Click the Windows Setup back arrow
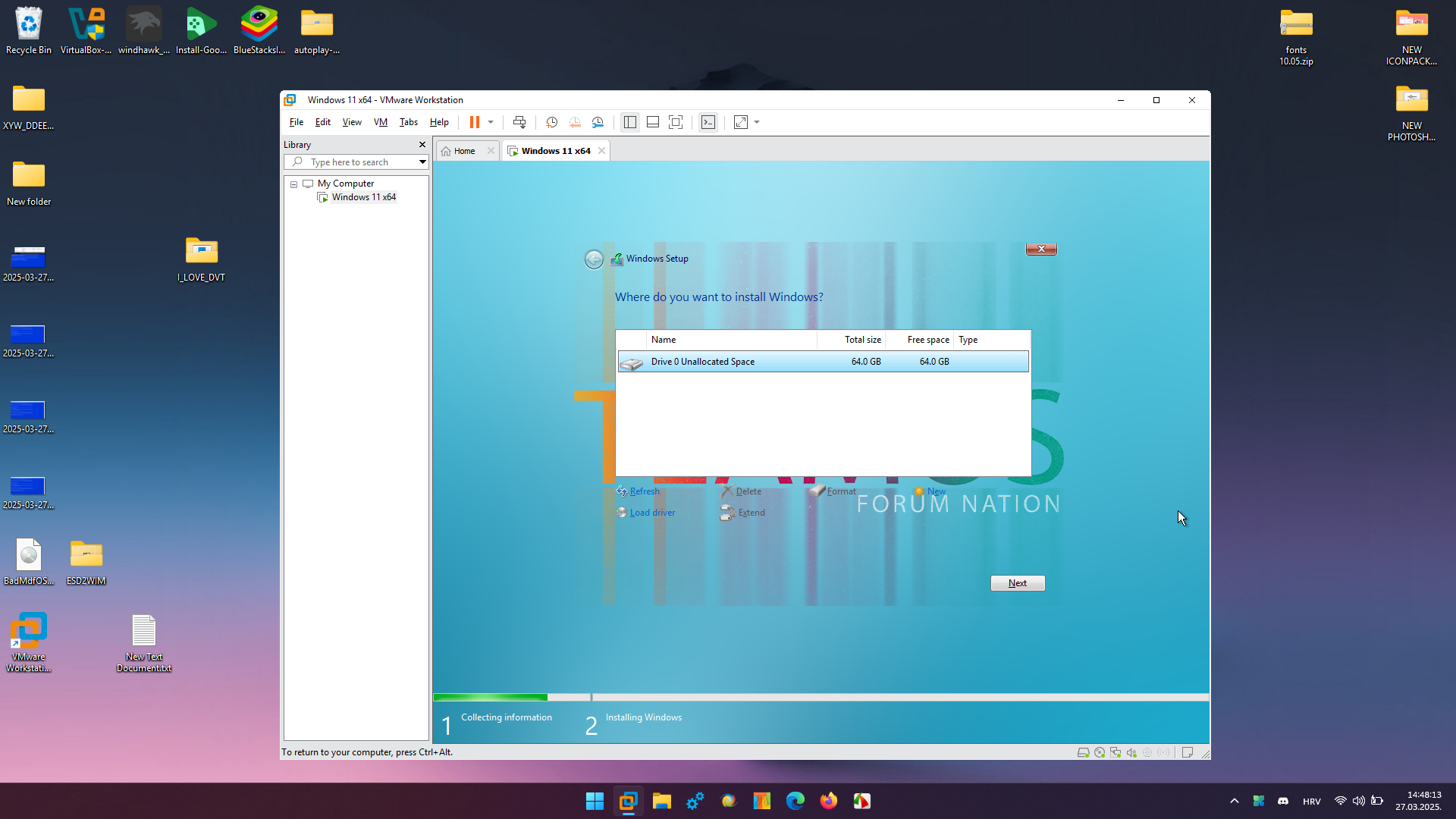This screenshot has width=1456, height=819. tap(594, 259)
